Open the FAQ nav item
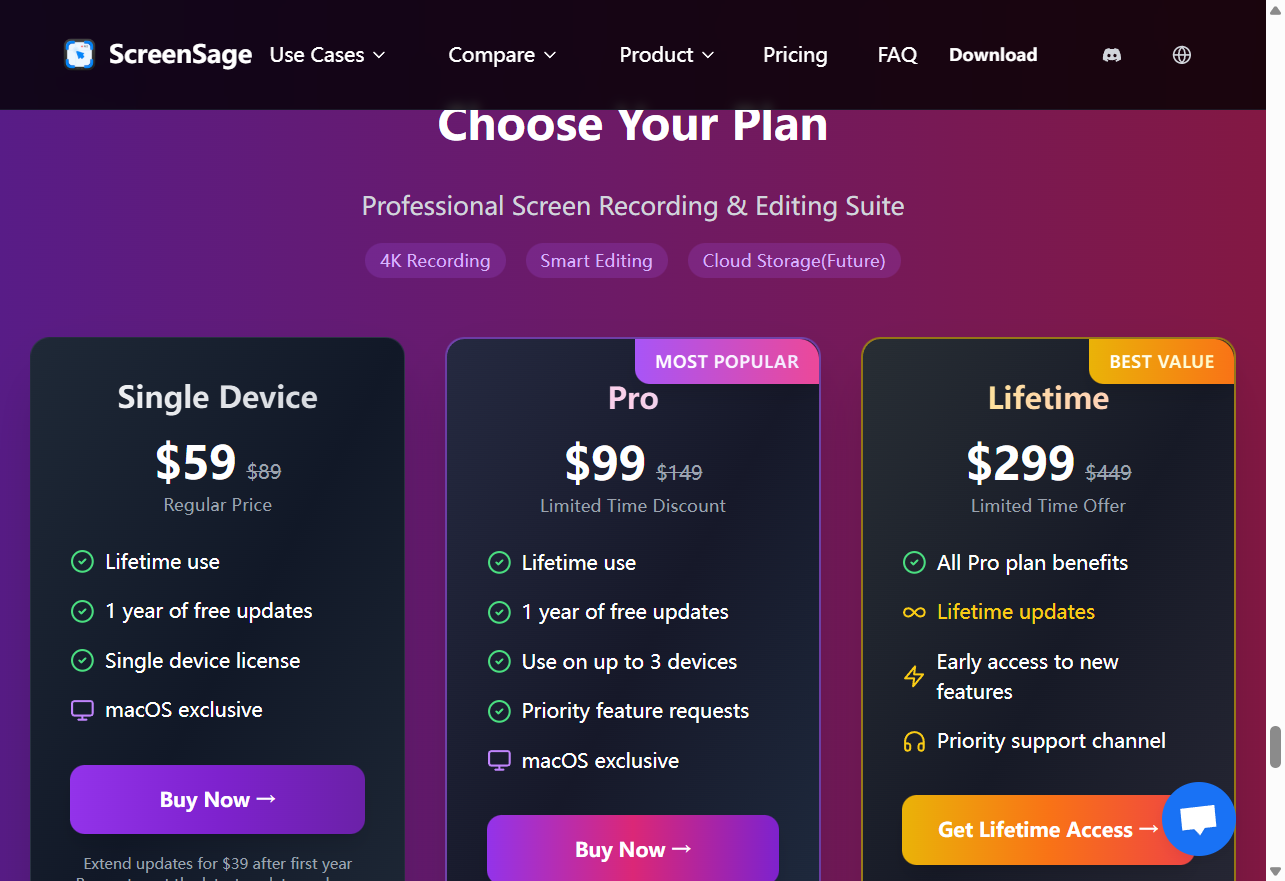This screenshot has height=881, width=1285. [x=897, y=55]
